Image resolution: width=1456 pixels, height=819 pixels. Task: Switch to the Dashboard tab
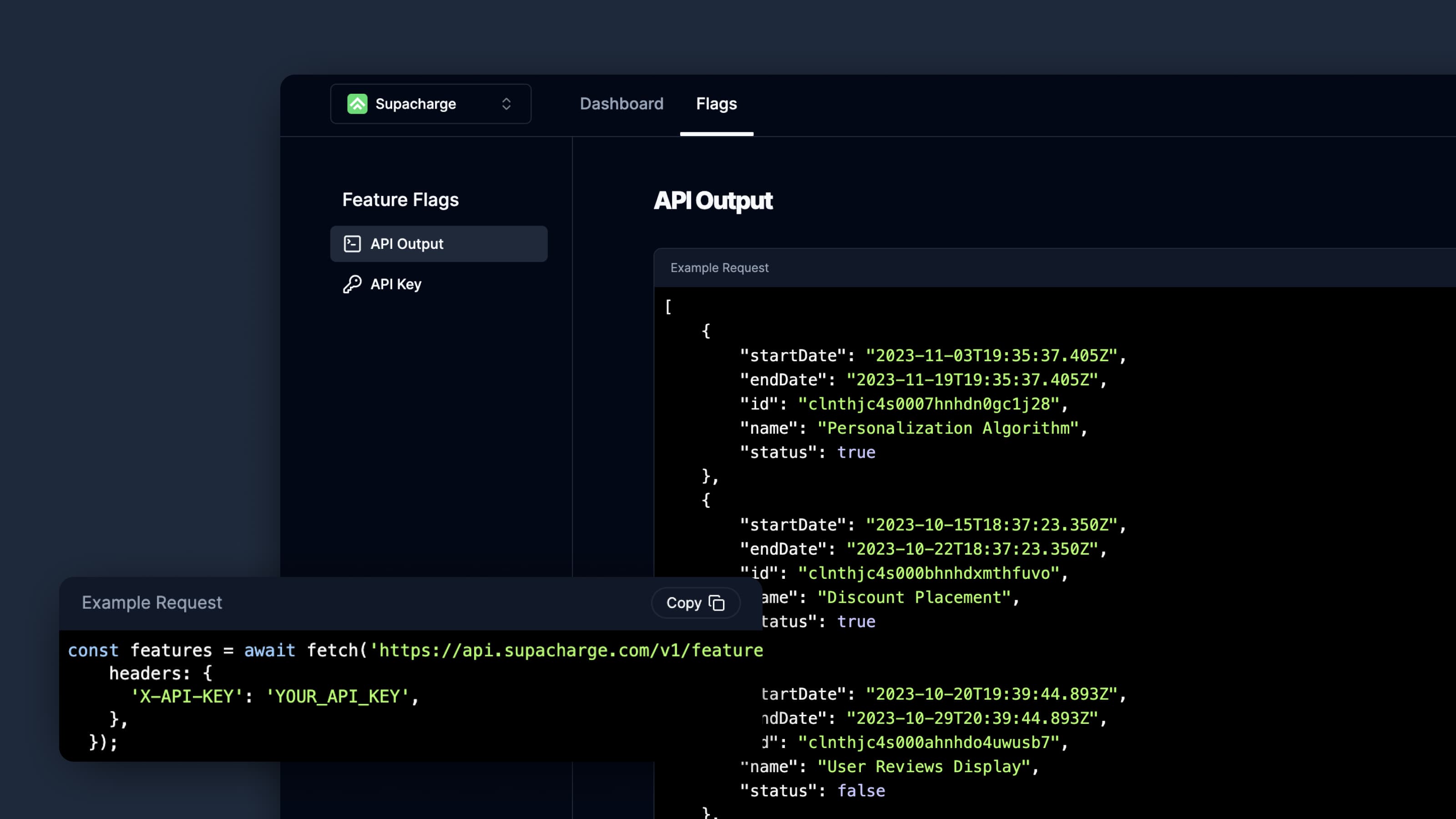point(621,104)
